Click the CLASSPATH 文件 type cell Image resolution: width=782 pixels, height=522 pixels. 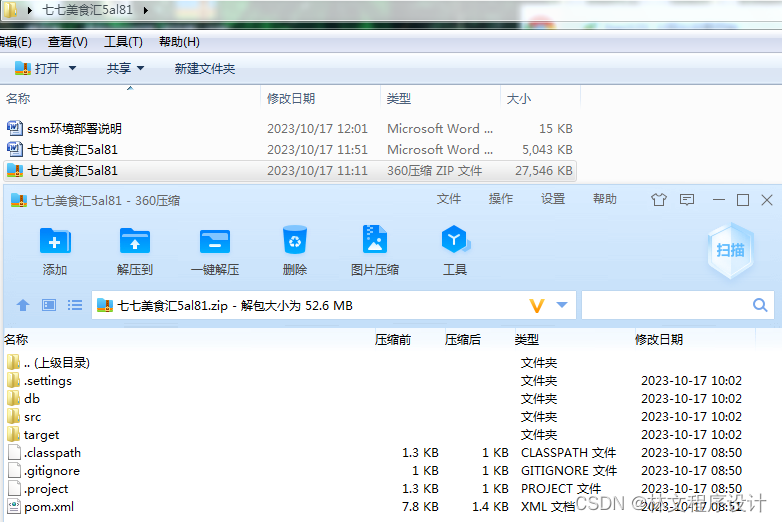(x=569, y=453)
